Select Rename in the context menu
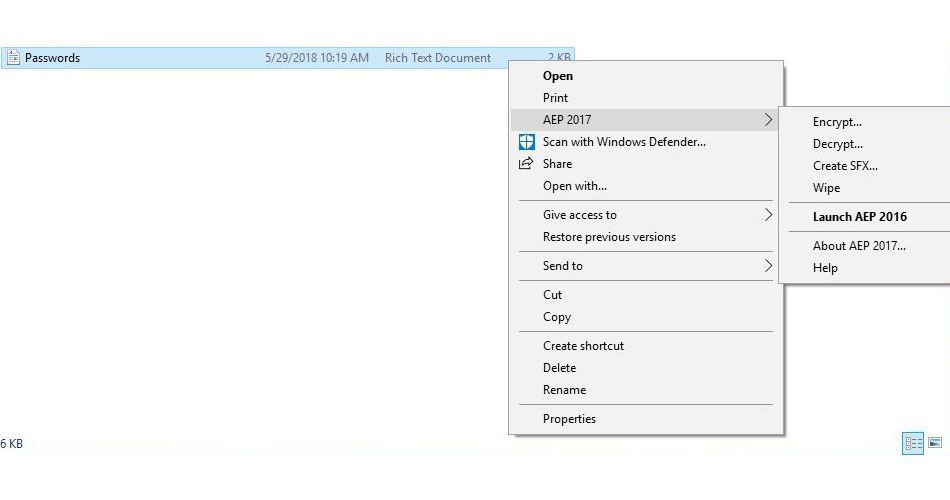Screen dimensions: 950x500 (x=646, y=390)
